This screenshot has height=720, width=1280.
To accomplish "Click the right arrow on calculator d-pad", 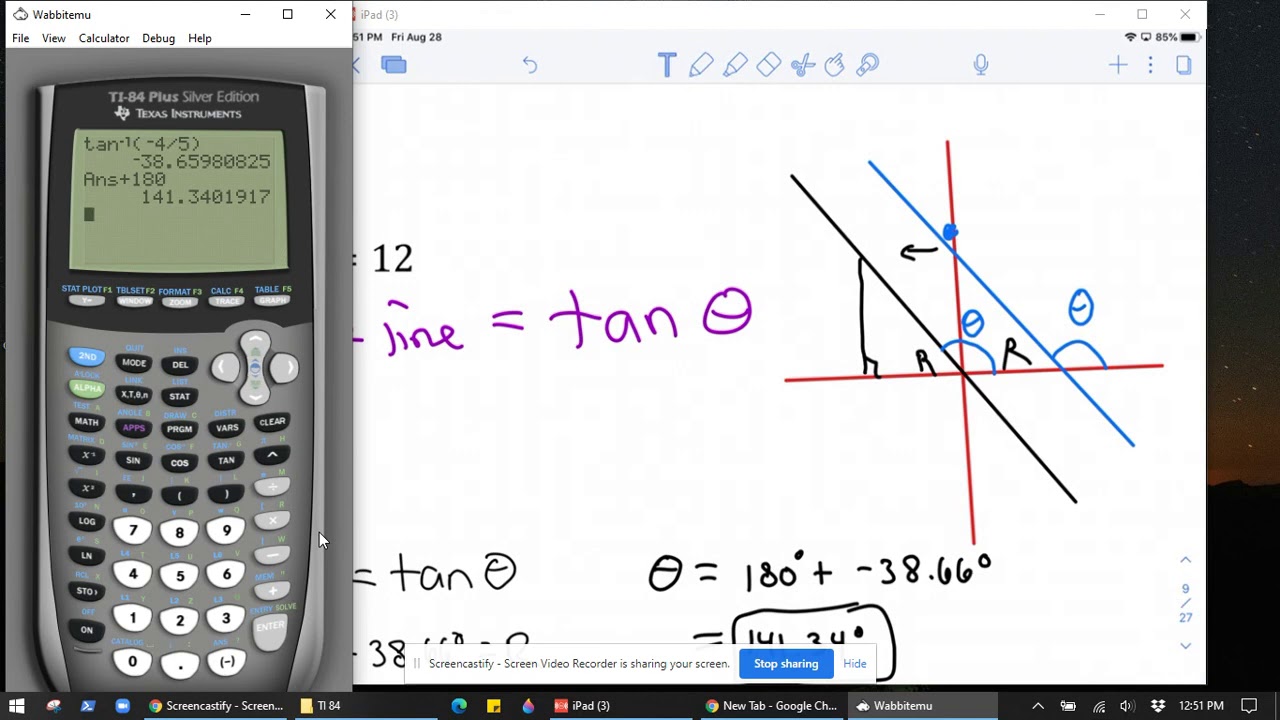I will click(x=285, y=368).
